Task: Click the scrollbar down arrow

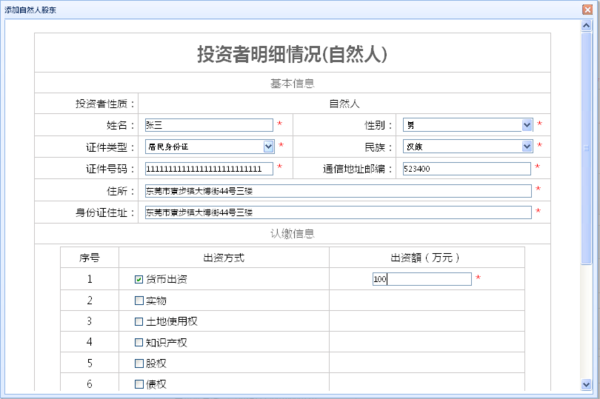Action: tap(586, 384)
